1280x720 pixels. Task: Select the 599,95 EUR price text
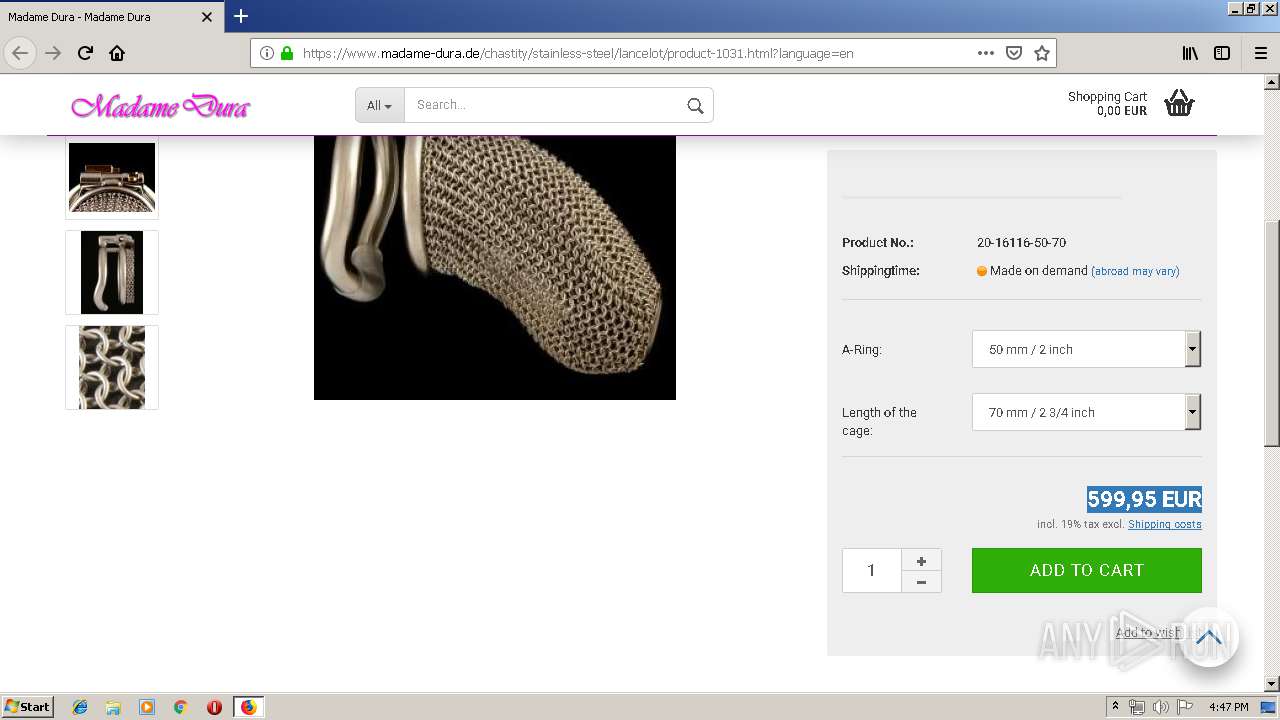[x=1144, y=499]
